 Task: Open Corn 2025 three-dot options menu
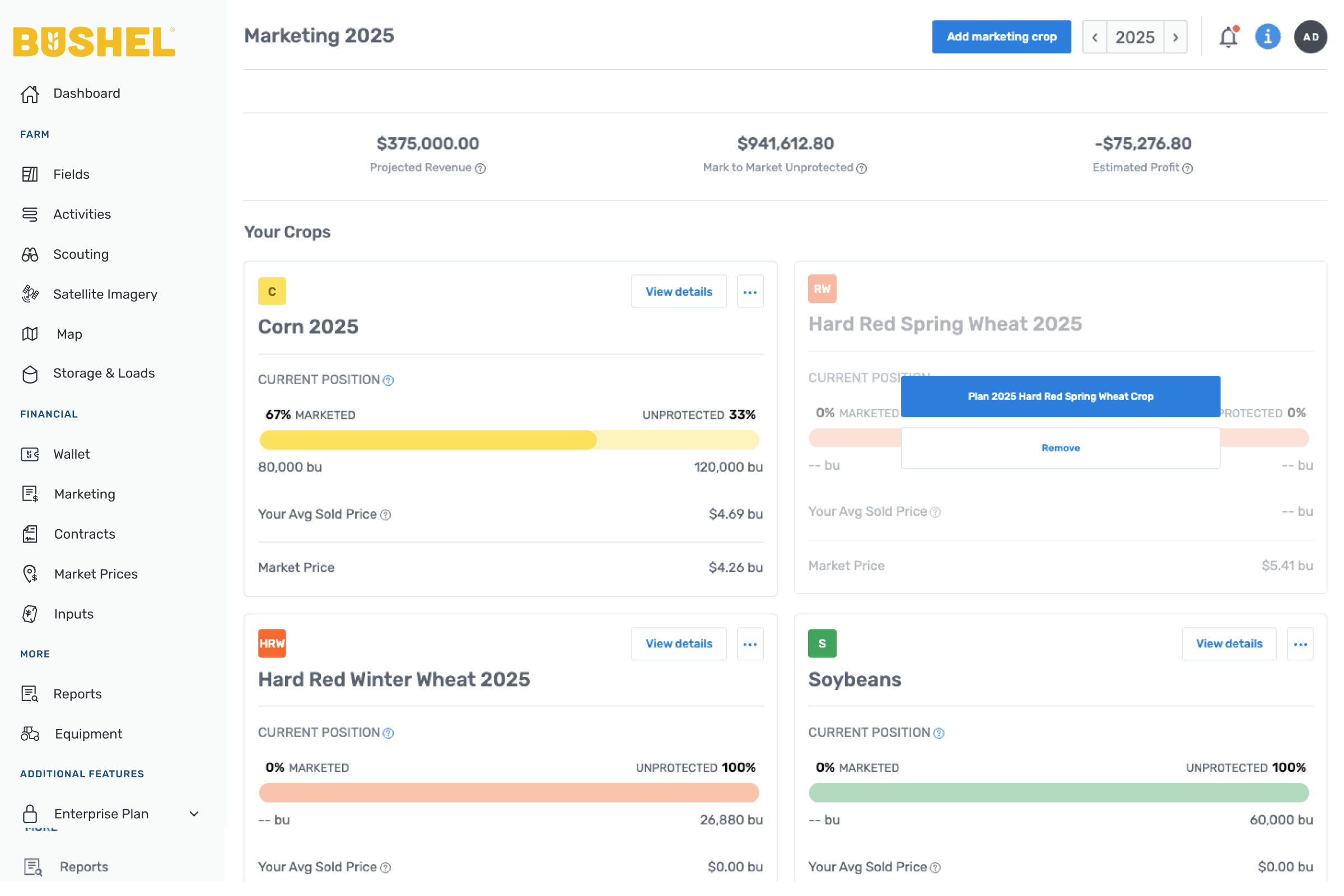pyautogui.click(x=750, y=292)
